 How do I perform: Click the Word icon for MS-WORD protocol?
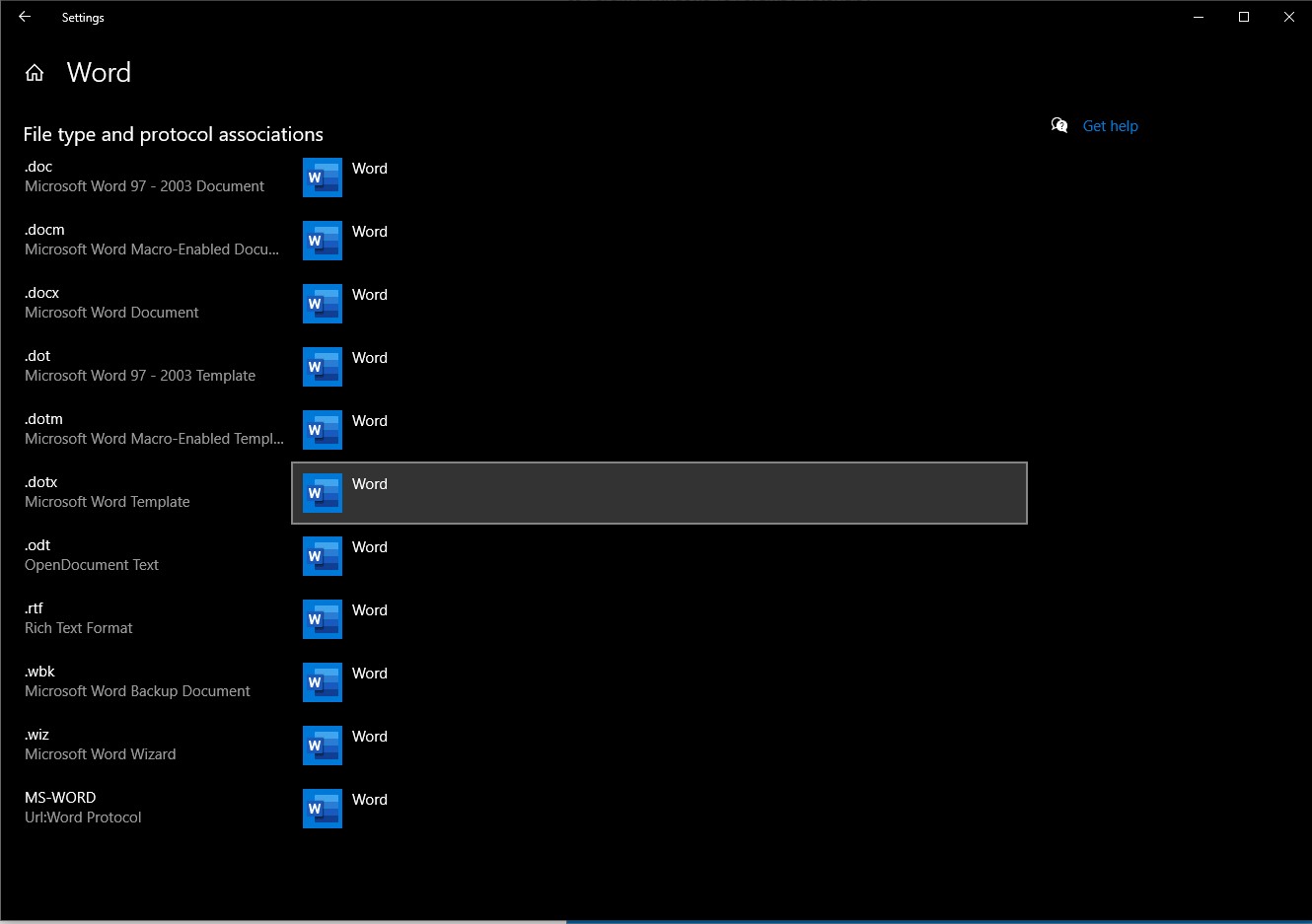323,809
